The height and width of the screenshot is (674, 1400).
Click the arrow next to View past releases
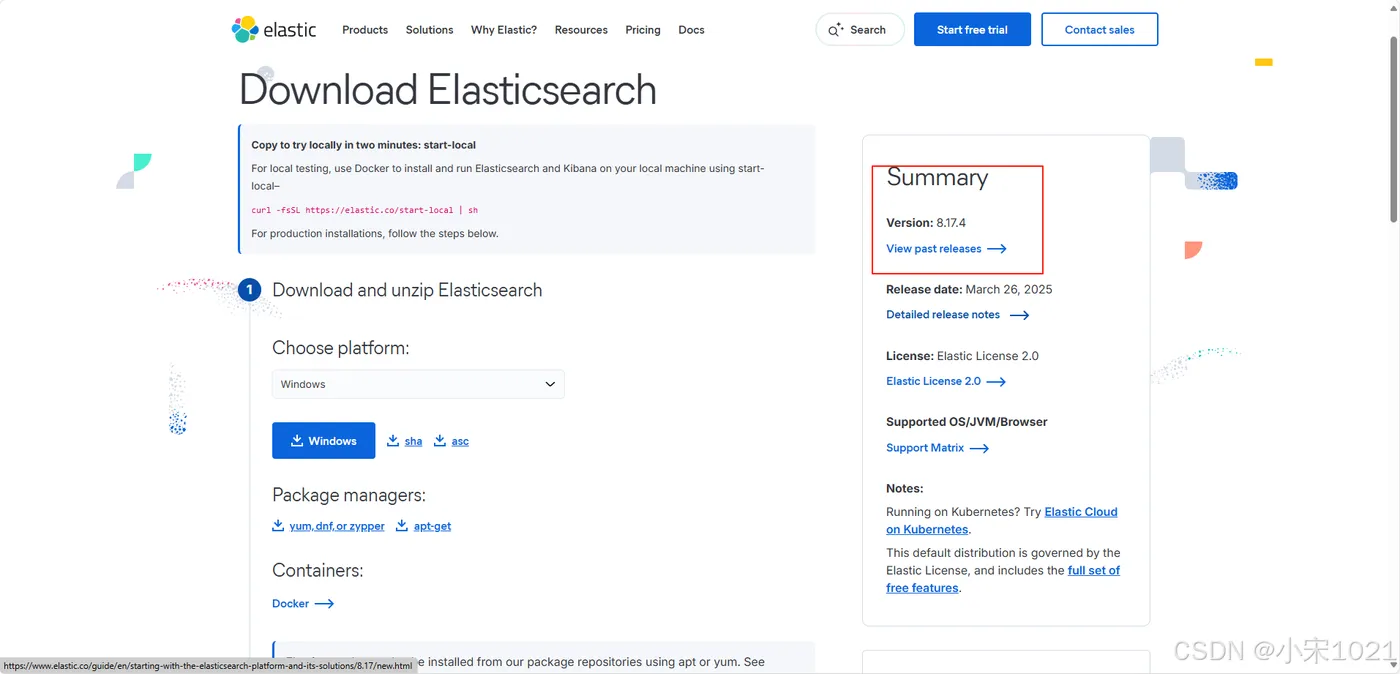tap(997, 249)
